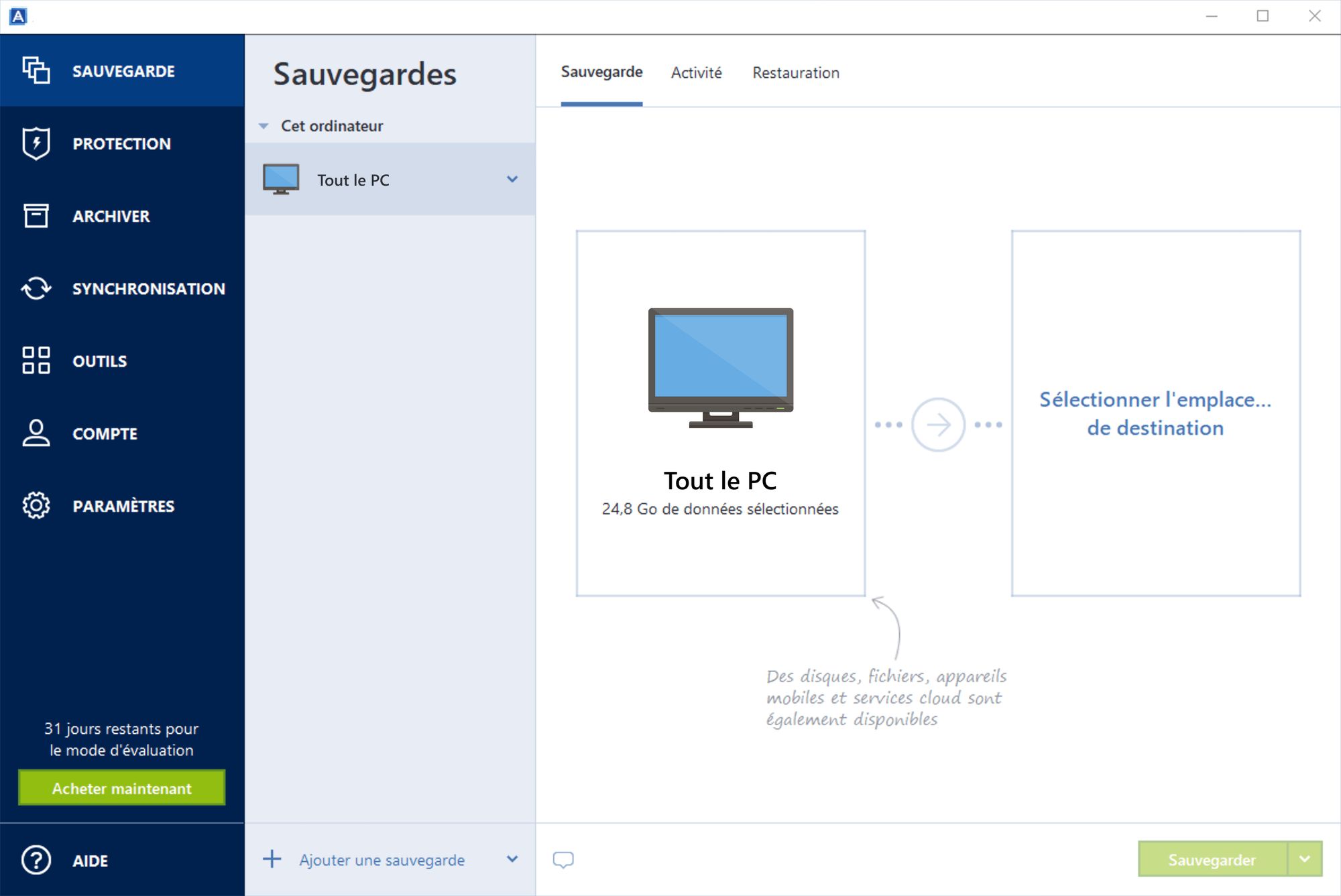The height and width of the screenshot is (896, 1341).
Task: Open the Sauvegarde sidebar section
Action: pyautogui.click(x=122, y=71)
